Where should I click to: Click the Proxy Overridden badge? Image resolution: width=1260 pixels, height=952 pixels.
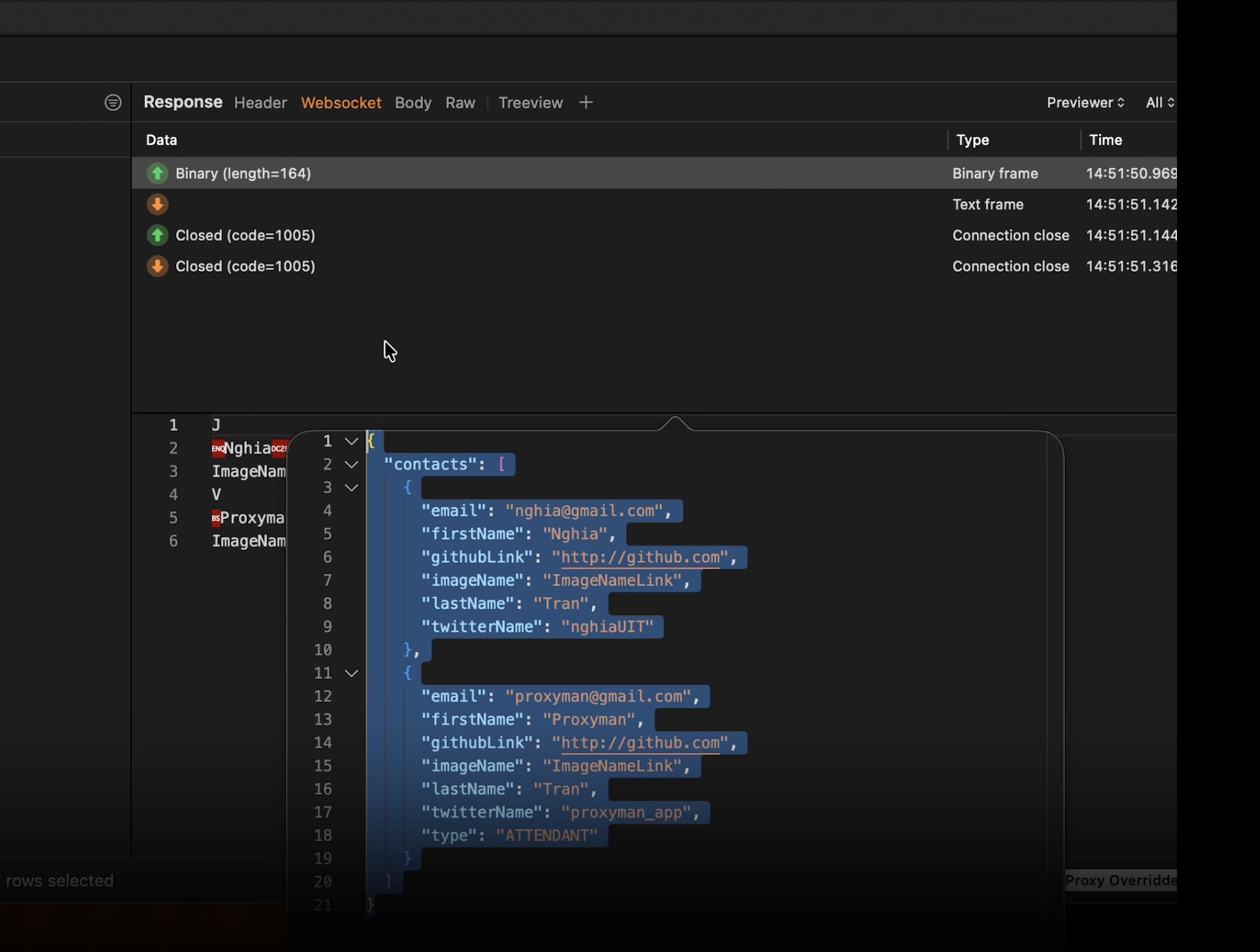(x=1120, y=880)
